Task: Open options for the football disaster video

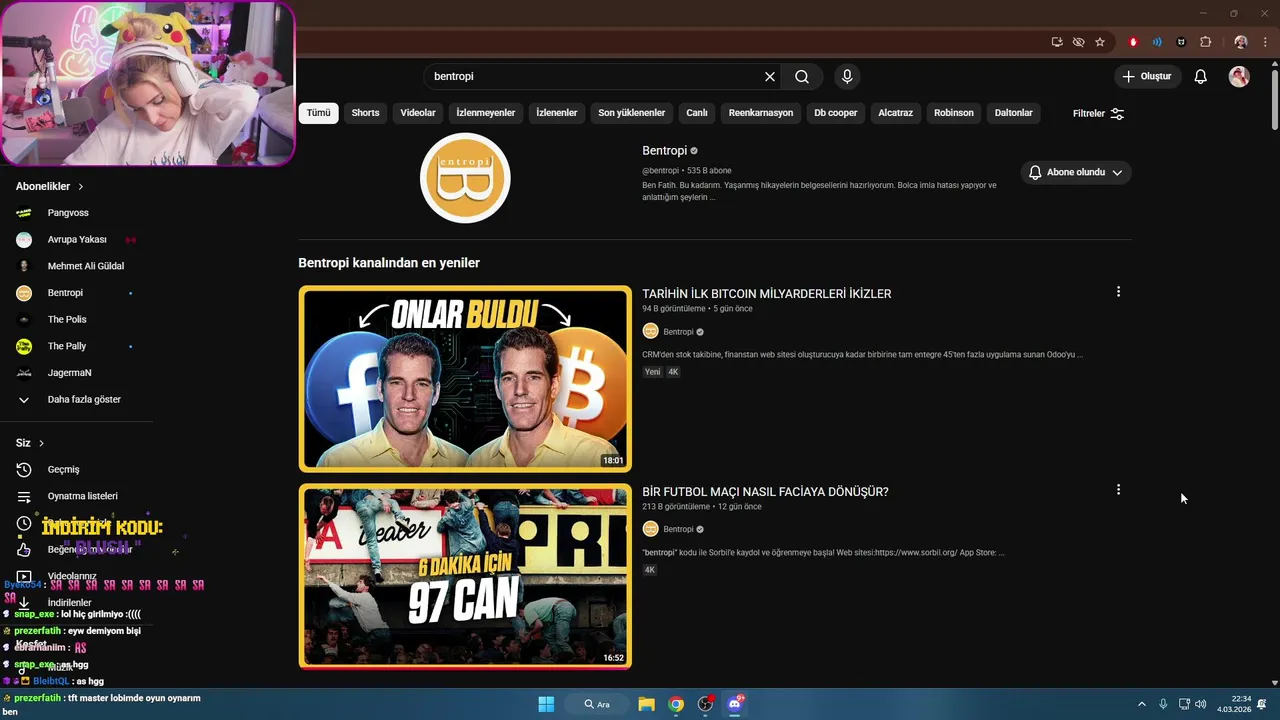Action: pos(1118,490)
